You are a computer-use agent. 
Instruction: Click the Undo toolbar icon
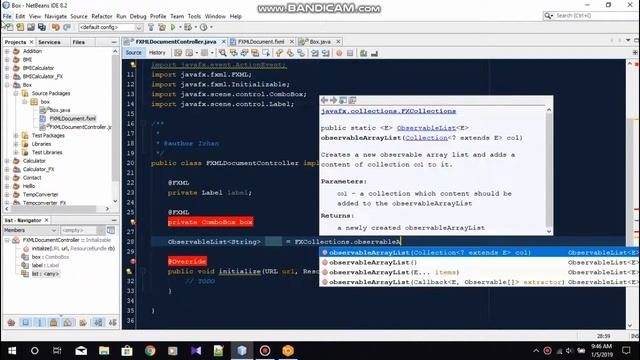tap(56, 27)
